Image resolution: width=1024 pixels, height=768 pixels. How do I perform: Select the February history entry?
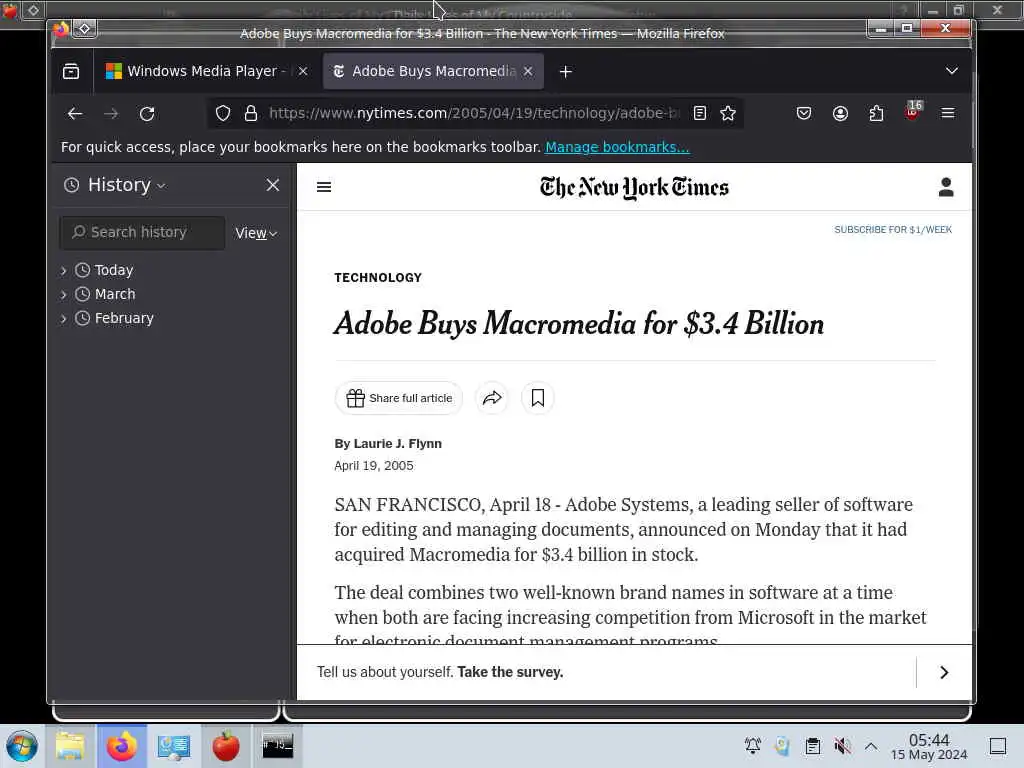[124, 318]
